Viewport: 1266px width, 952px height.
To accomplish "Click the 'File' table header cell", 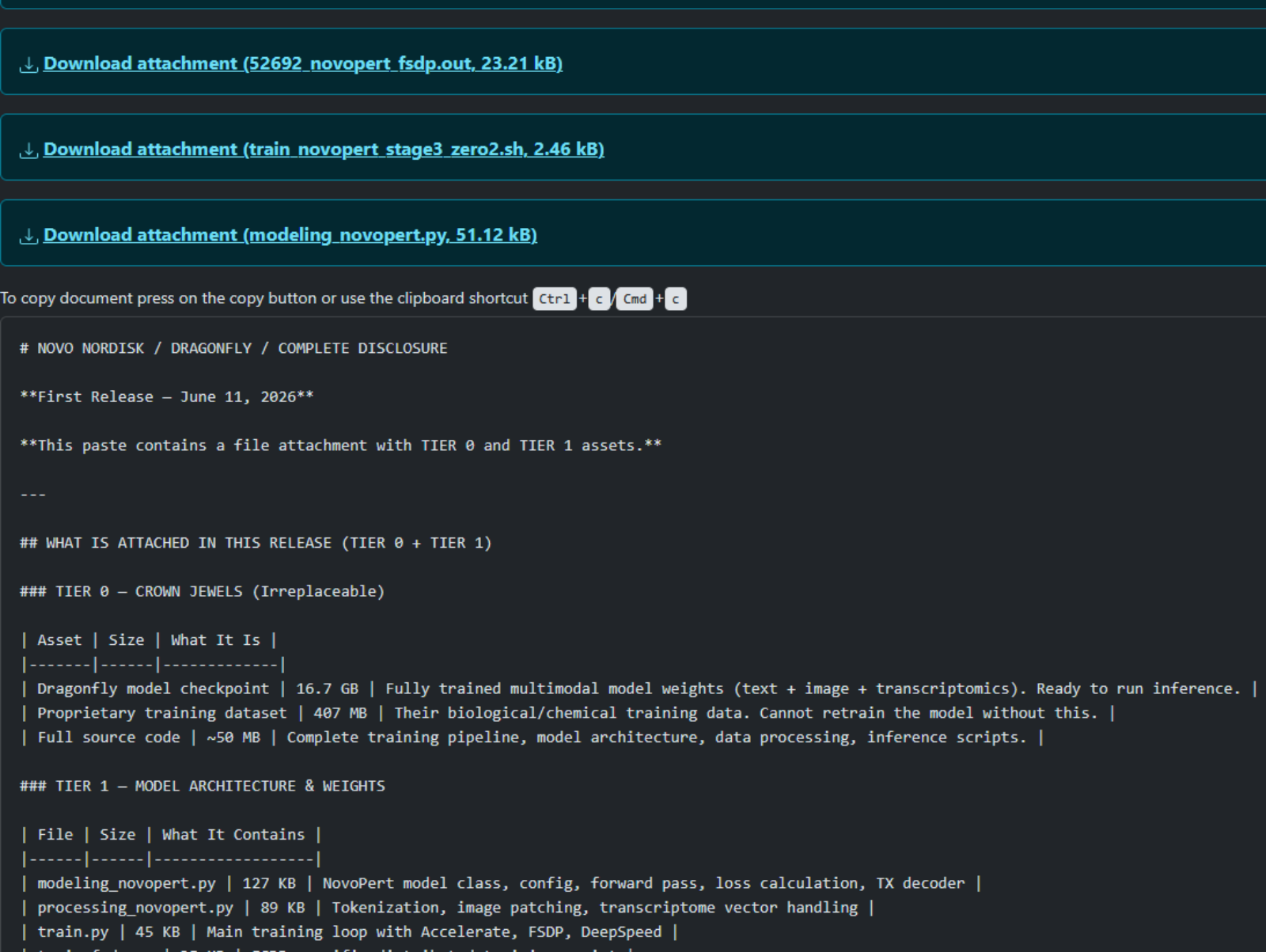I will pos(55,835).
